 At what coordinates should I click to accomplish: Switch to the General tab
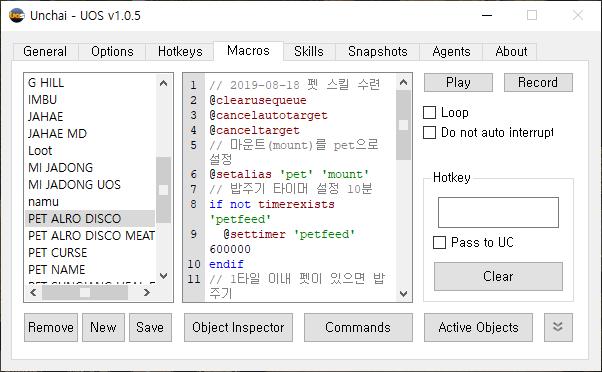[x=45, y=52]
